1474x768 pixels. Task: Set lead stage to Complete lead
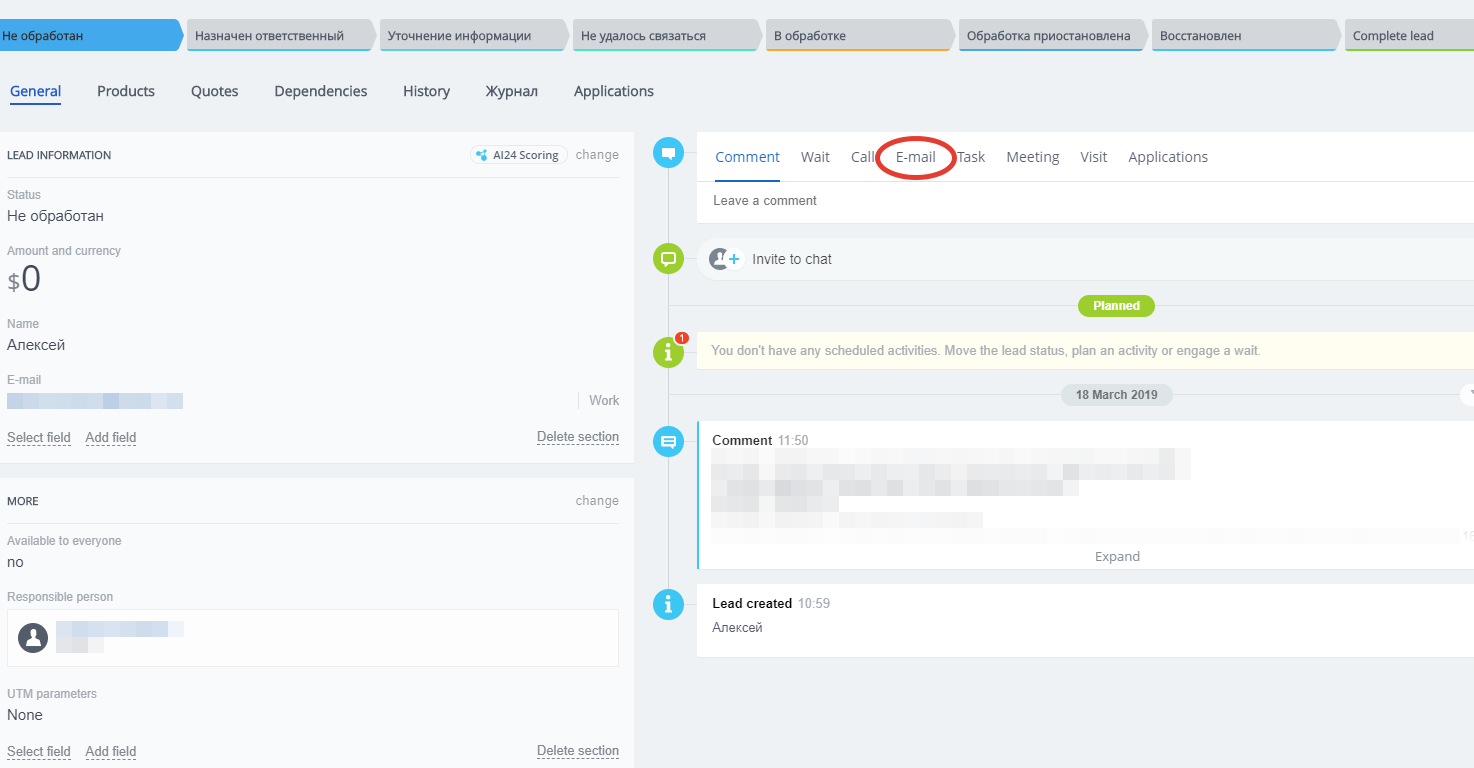pos(1410,35)
